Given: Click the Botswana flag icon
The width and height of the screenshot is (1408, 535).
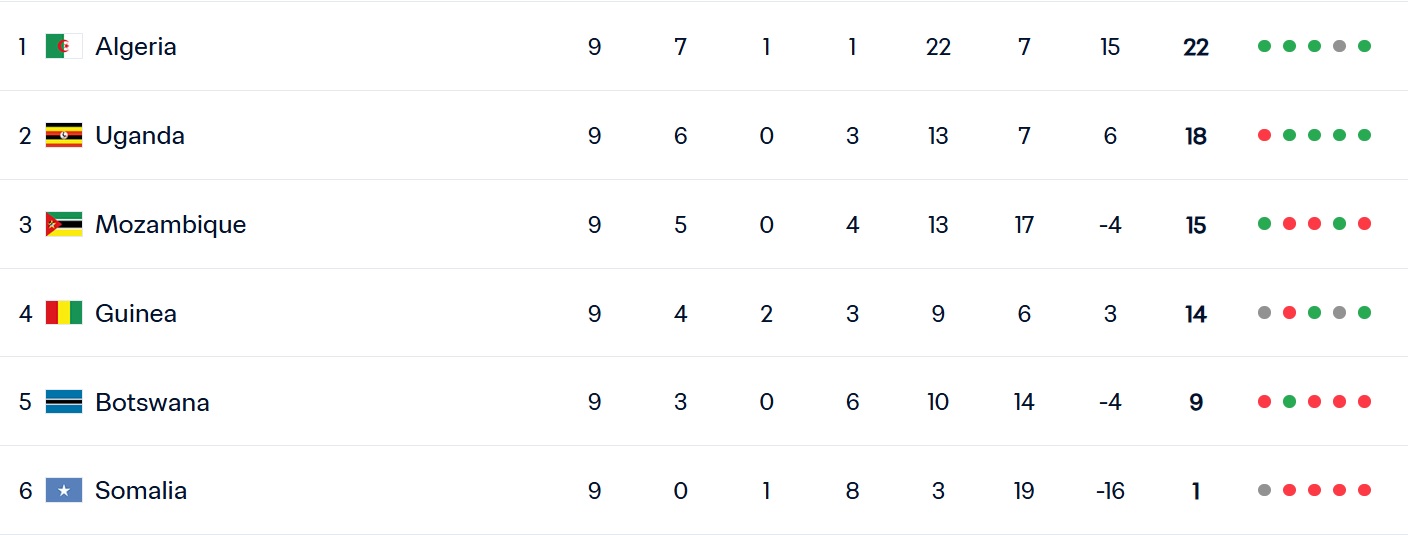Looking at the screenshot, I should tap(64, 402).
